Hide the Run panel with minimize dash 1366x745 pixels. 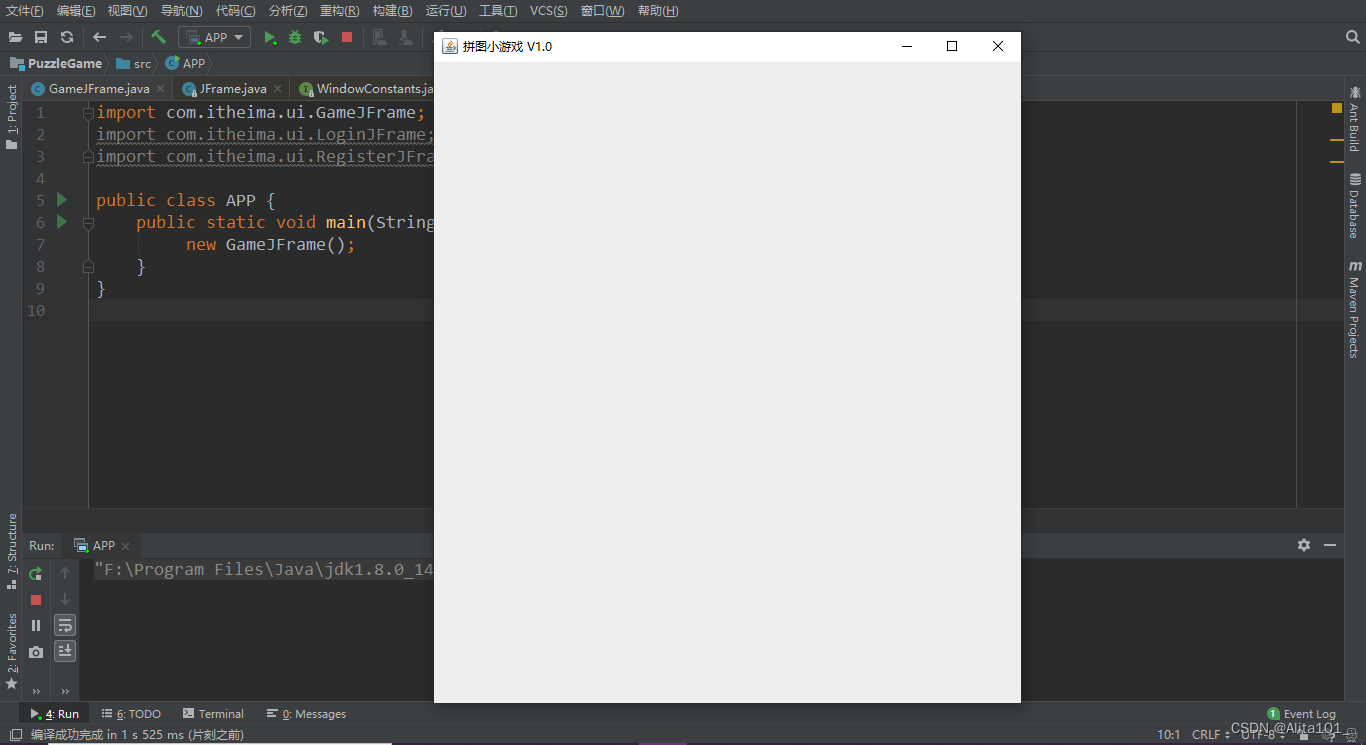coord(1330,545)
